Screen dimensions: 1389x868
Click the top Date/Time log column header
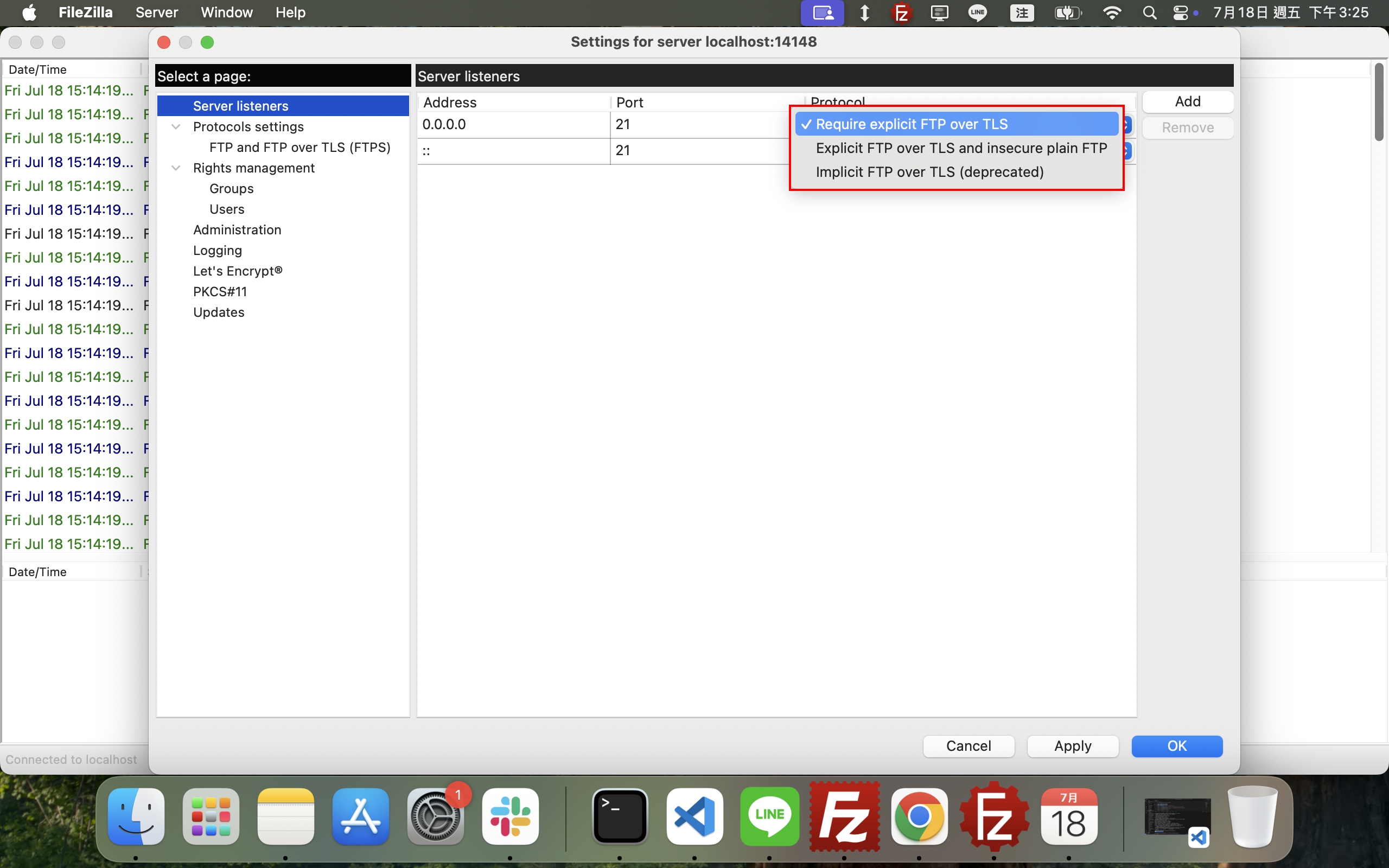[71, 69]
